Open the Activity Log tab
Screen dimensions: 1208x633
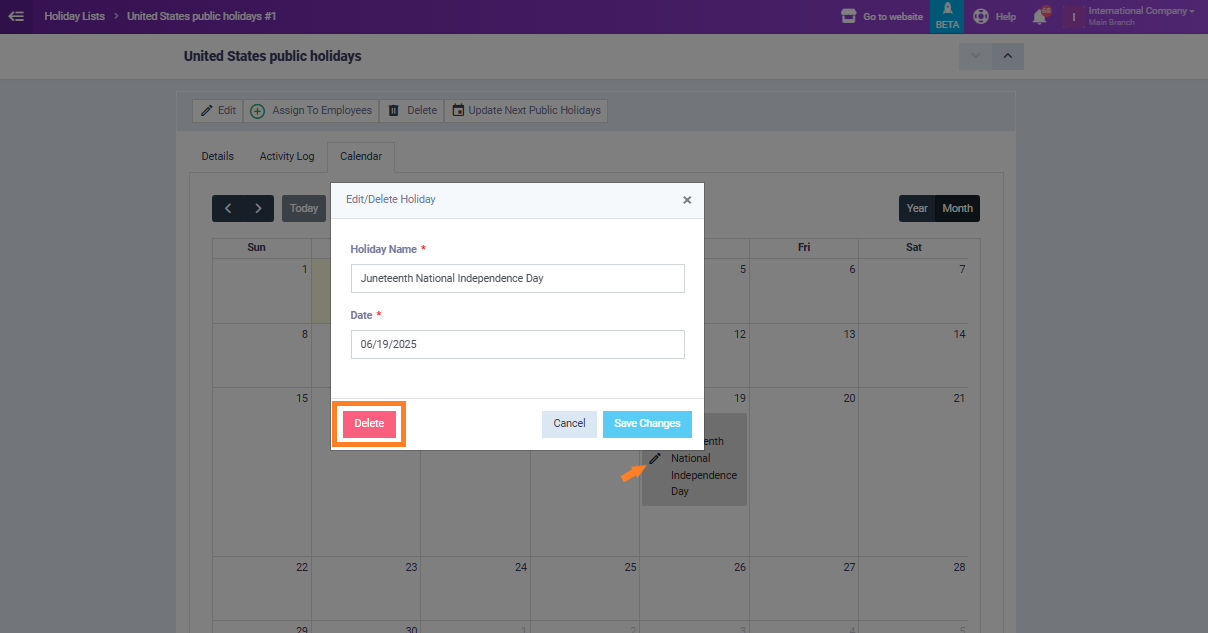(x=287, y=156)
